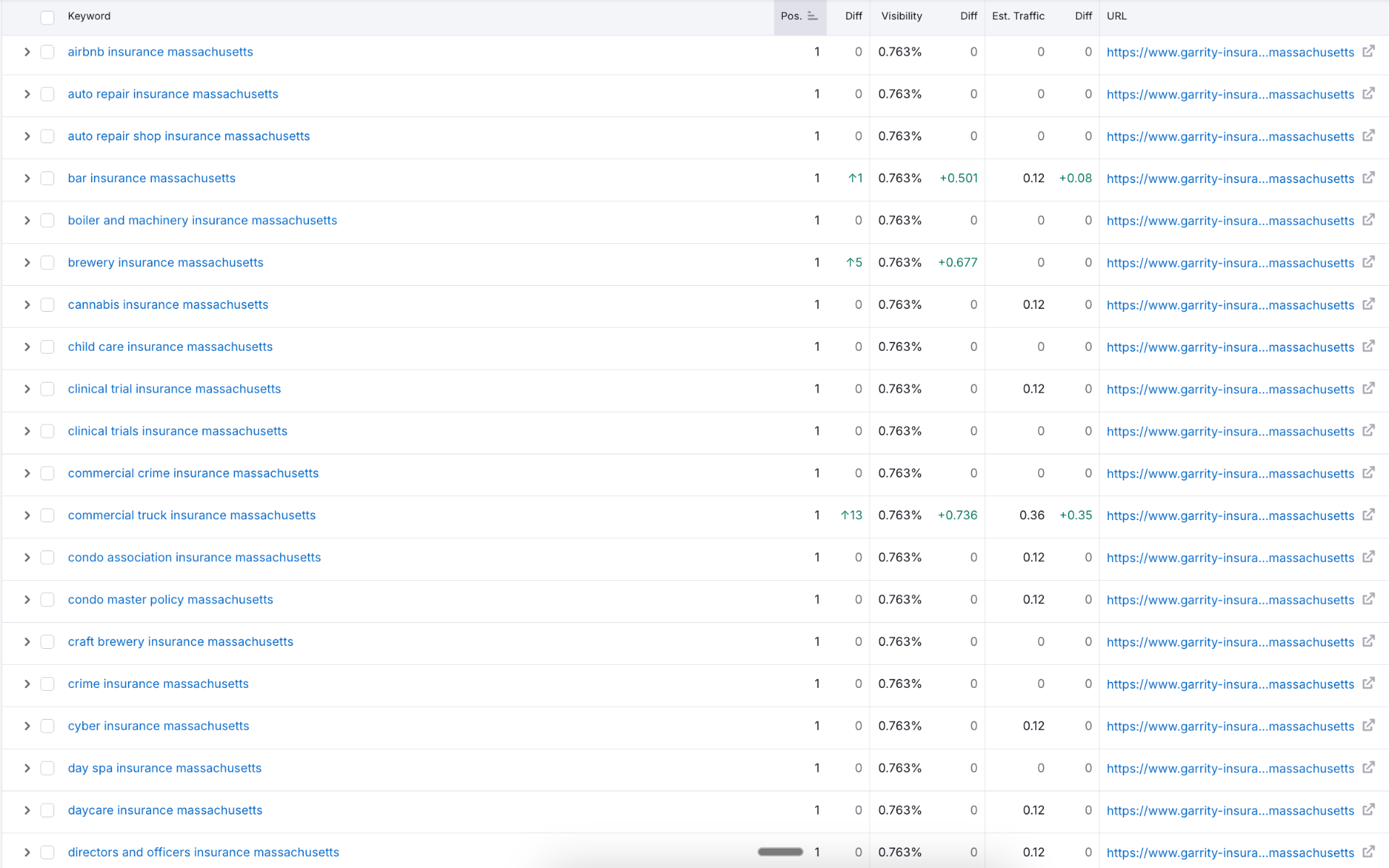The width and height of the screenshot is (1389, 868).
Task: Select checkbox for commercial truck insurance massachusetts
Action: [47, 515]
